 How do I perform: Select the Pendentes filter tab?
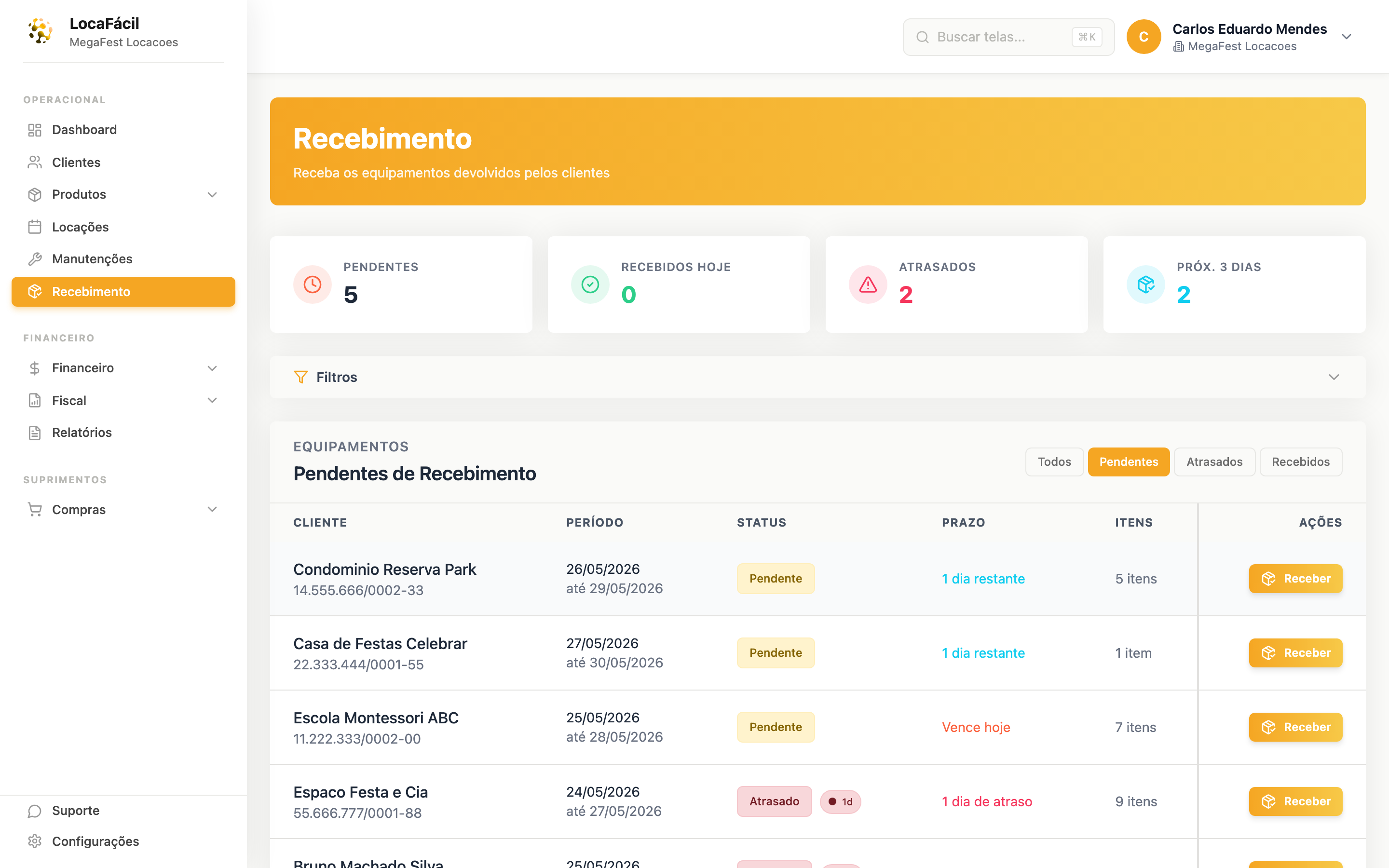1129,462
